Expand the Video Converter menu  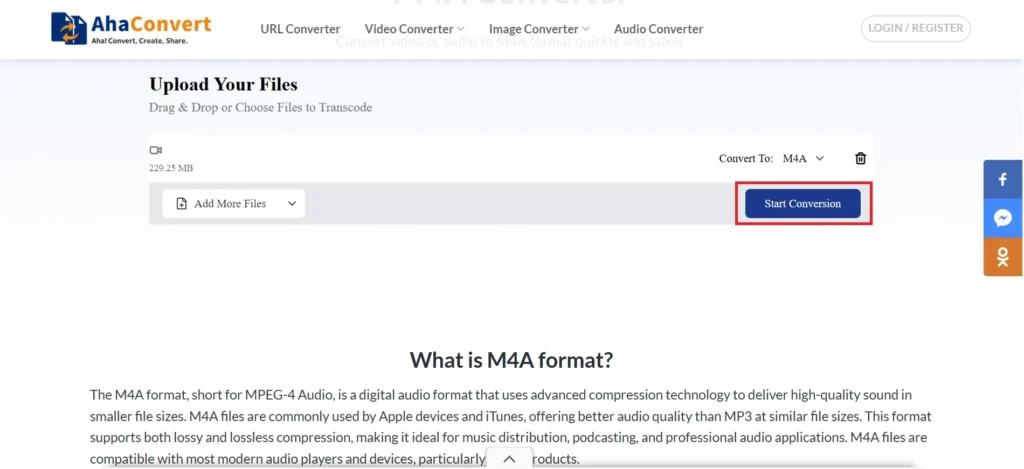[x=414, y=29]
